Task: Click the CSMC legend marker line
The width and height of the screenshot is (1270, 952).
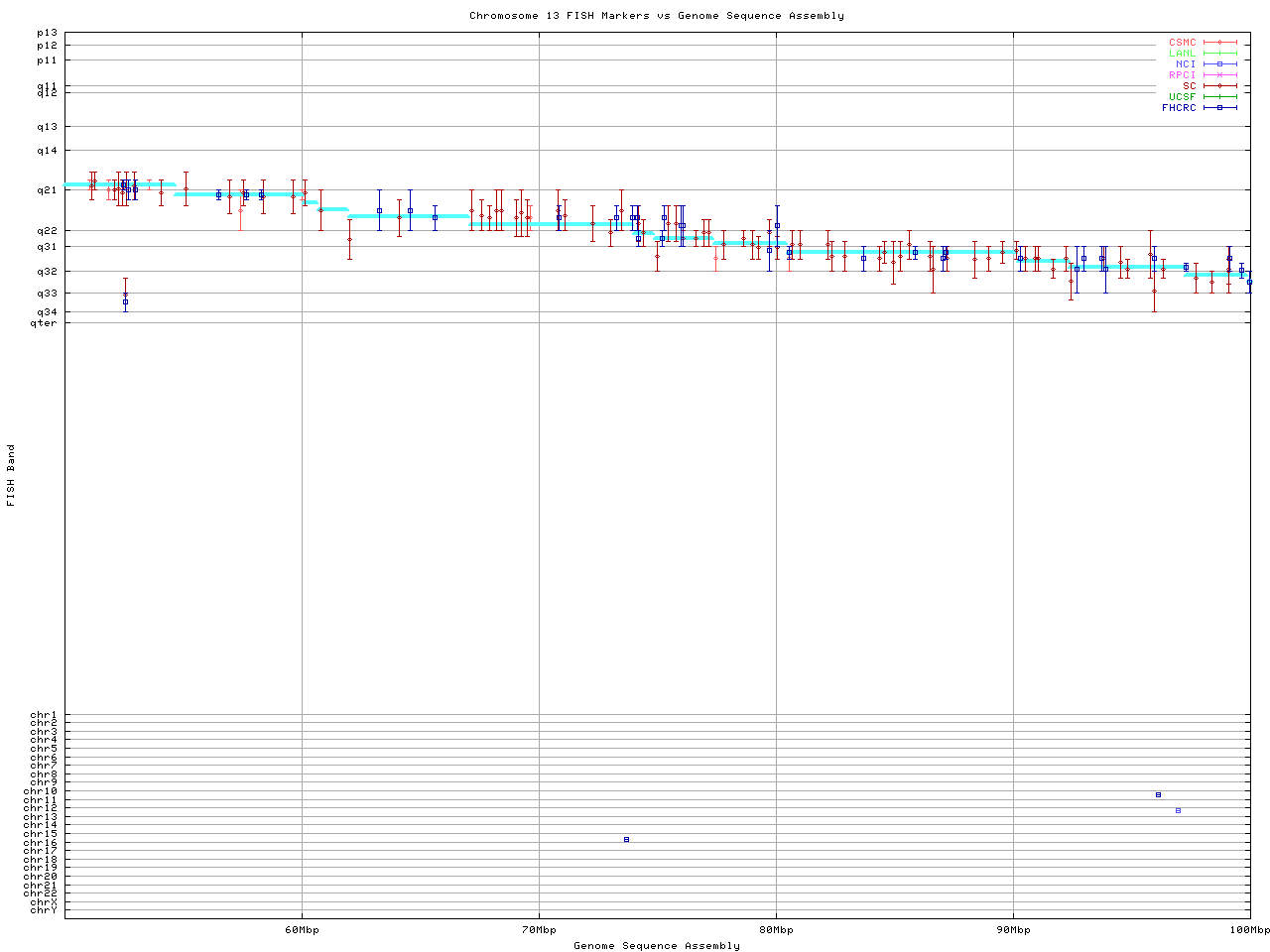Action: (1219, 43)
